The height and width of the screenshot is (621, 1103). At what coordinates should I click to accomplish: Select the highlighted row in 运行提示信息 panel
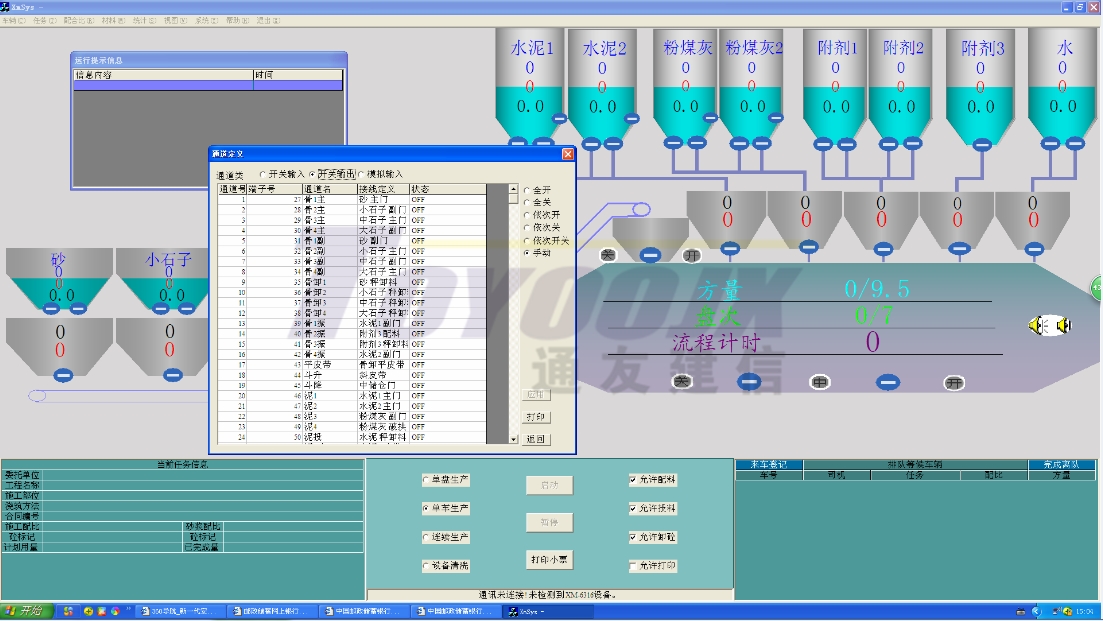208,85
